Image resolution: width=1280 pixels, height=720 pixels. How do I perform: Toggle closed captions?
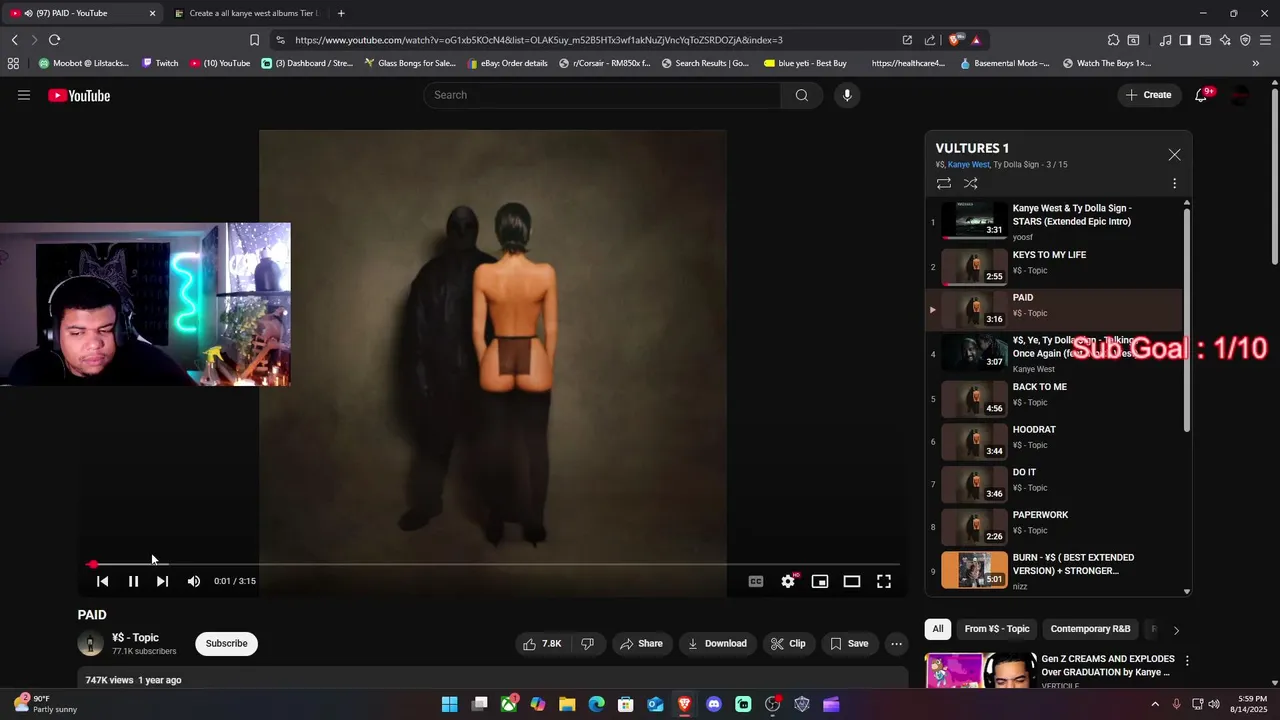[756, 581]
